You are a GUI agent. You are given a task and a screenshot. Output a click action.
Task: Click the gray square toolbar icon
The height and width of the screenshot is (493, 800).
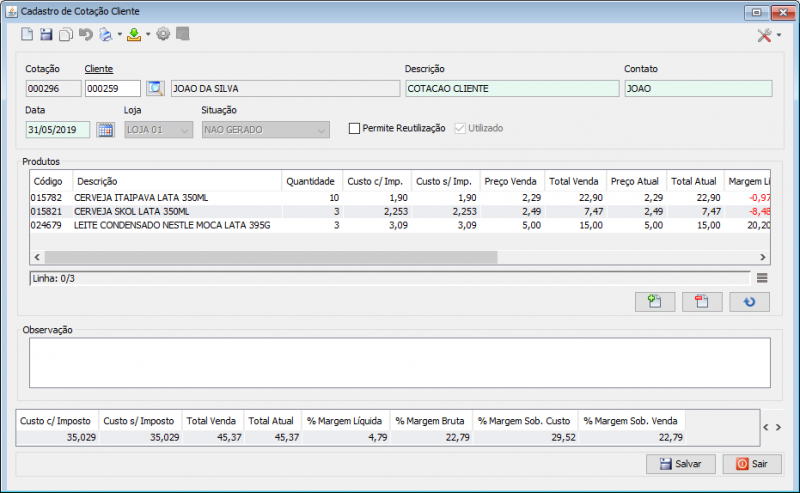coord(183,34)
